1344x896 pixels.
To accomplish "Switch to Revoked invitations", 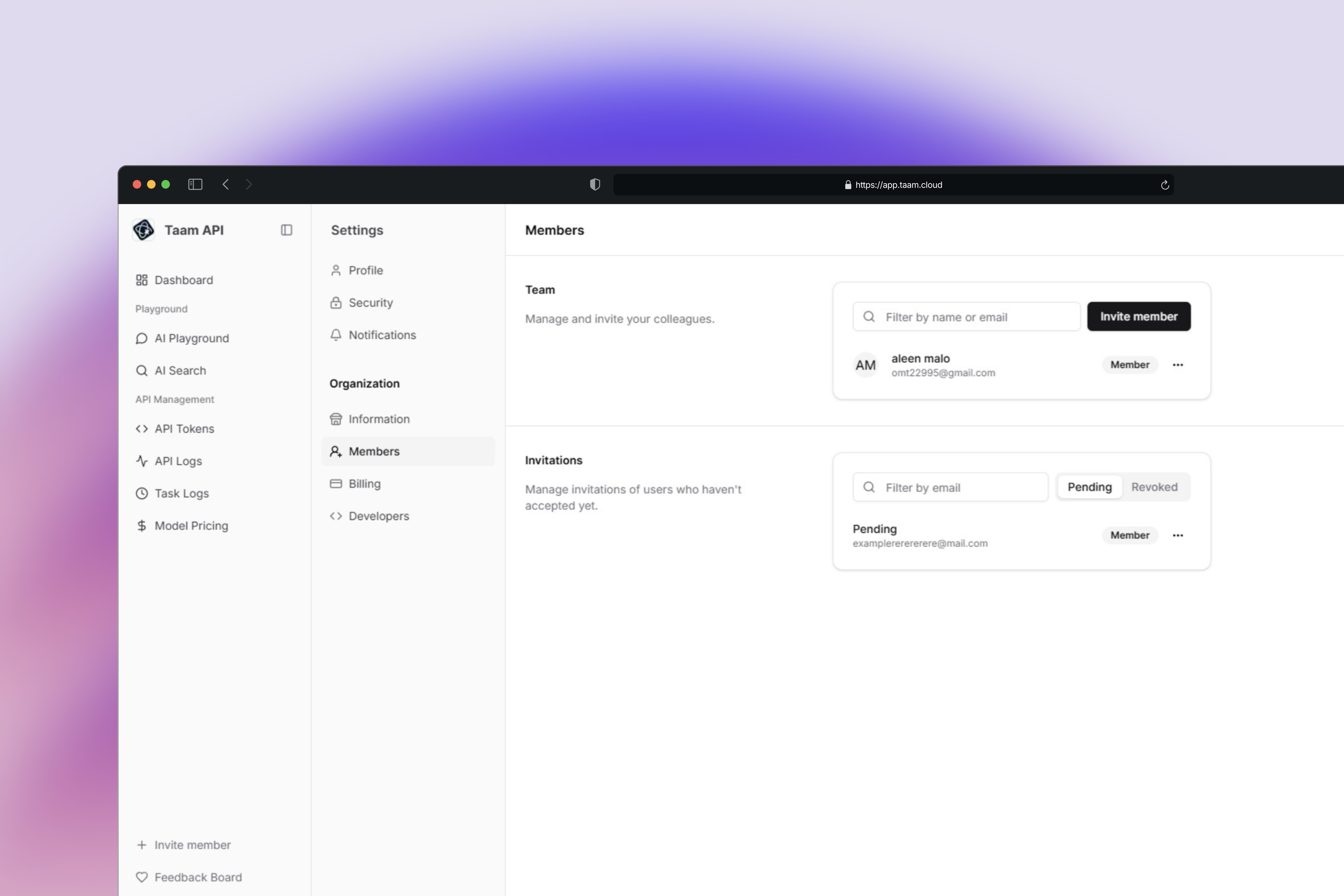I will click(x=1154, y=487).
